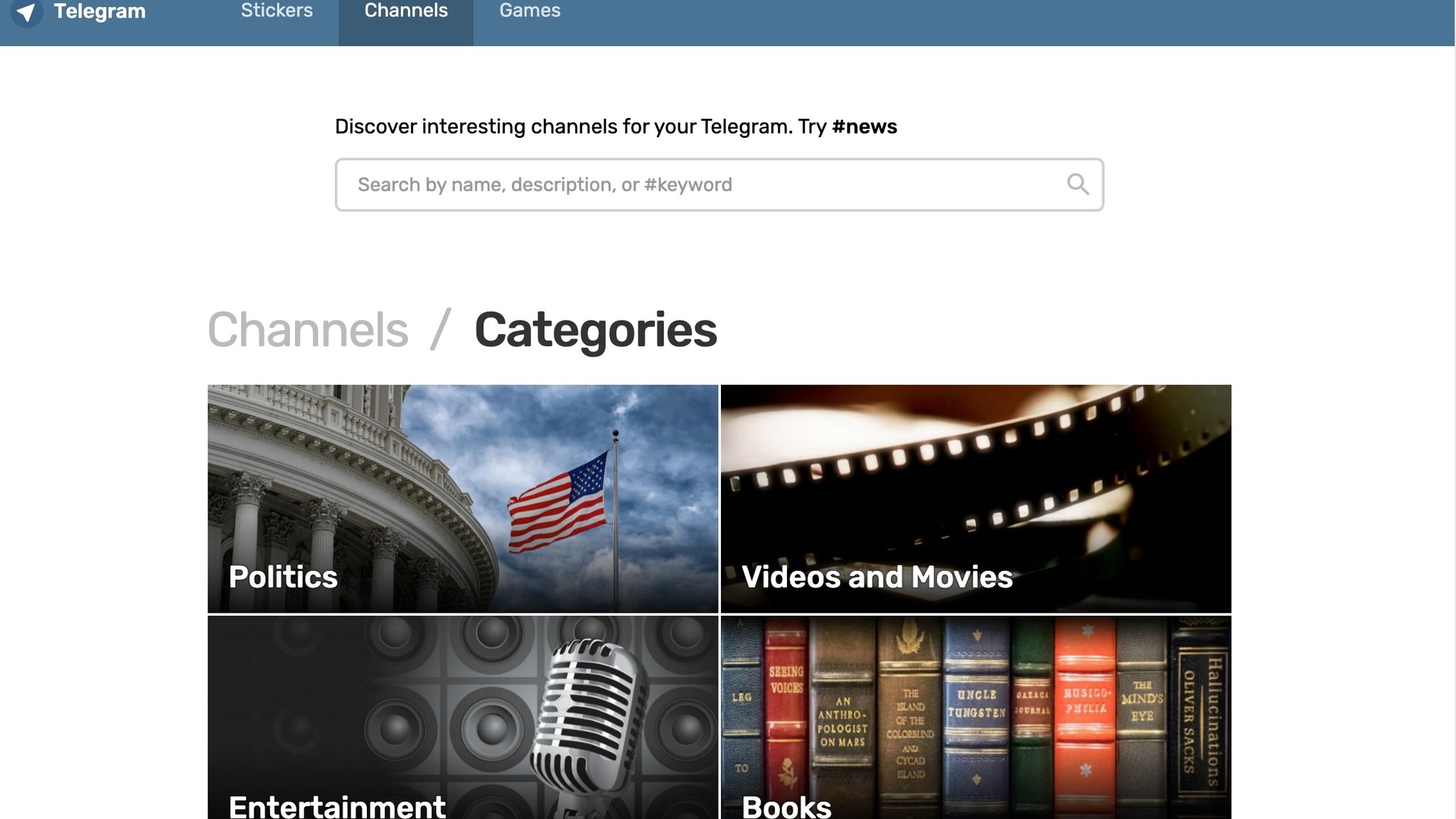Image resolution: width=1456 pixels, height=819 pixels.
Task: Go to the Channels breadcrumb link
Action: click(x=308, y=330)
